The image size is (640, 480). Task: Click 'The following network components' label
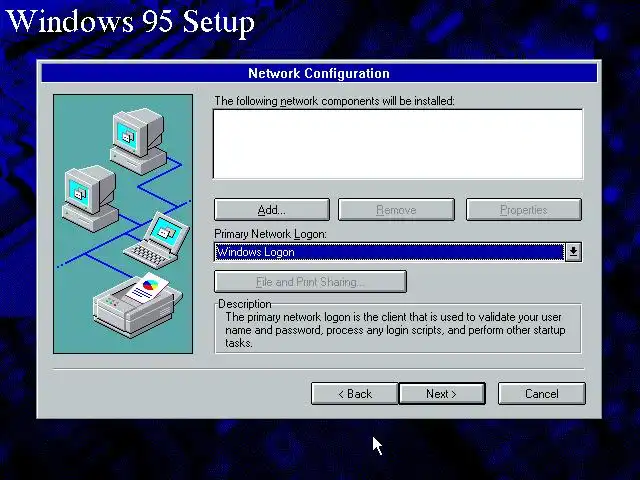(x=334, y=101)
